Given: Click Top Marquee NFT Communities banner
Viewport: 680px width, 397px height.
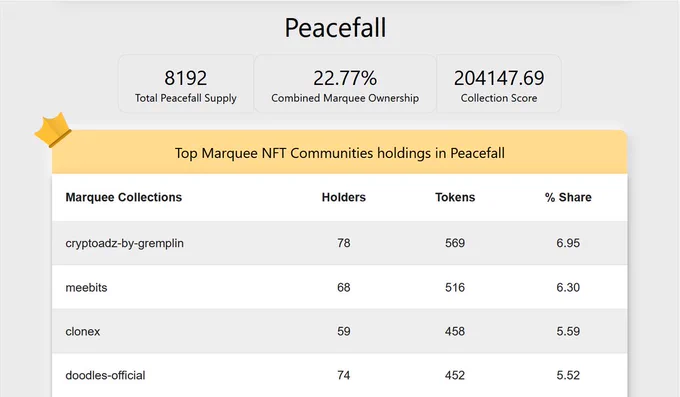Looking at the screenshot, I should pyautogui.click(x=340, y=153).
